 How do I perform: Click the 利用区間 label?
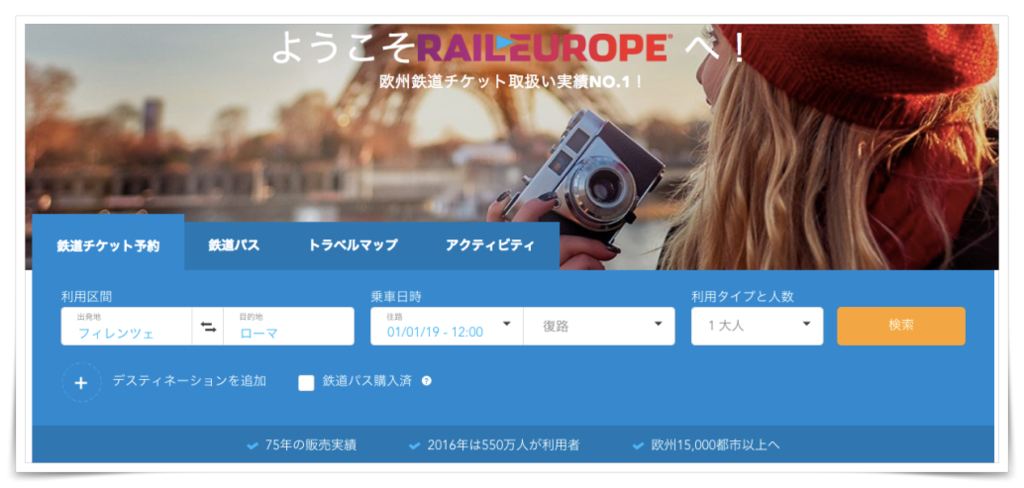(x=86, y=297)
